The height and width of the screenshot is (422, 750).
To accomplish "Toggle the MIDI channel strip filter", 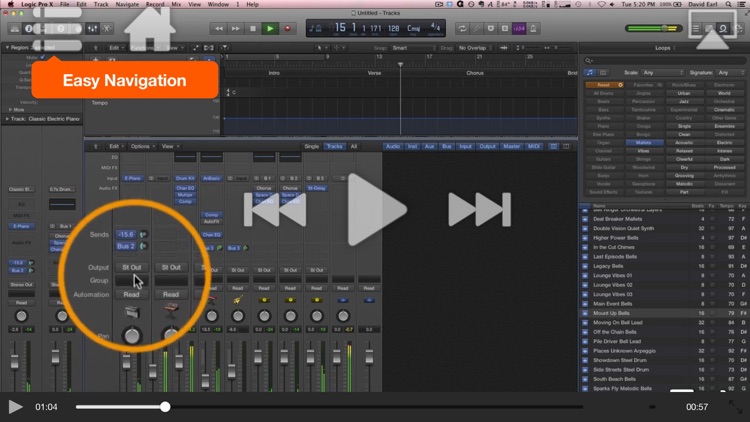I will click(533, 146).
